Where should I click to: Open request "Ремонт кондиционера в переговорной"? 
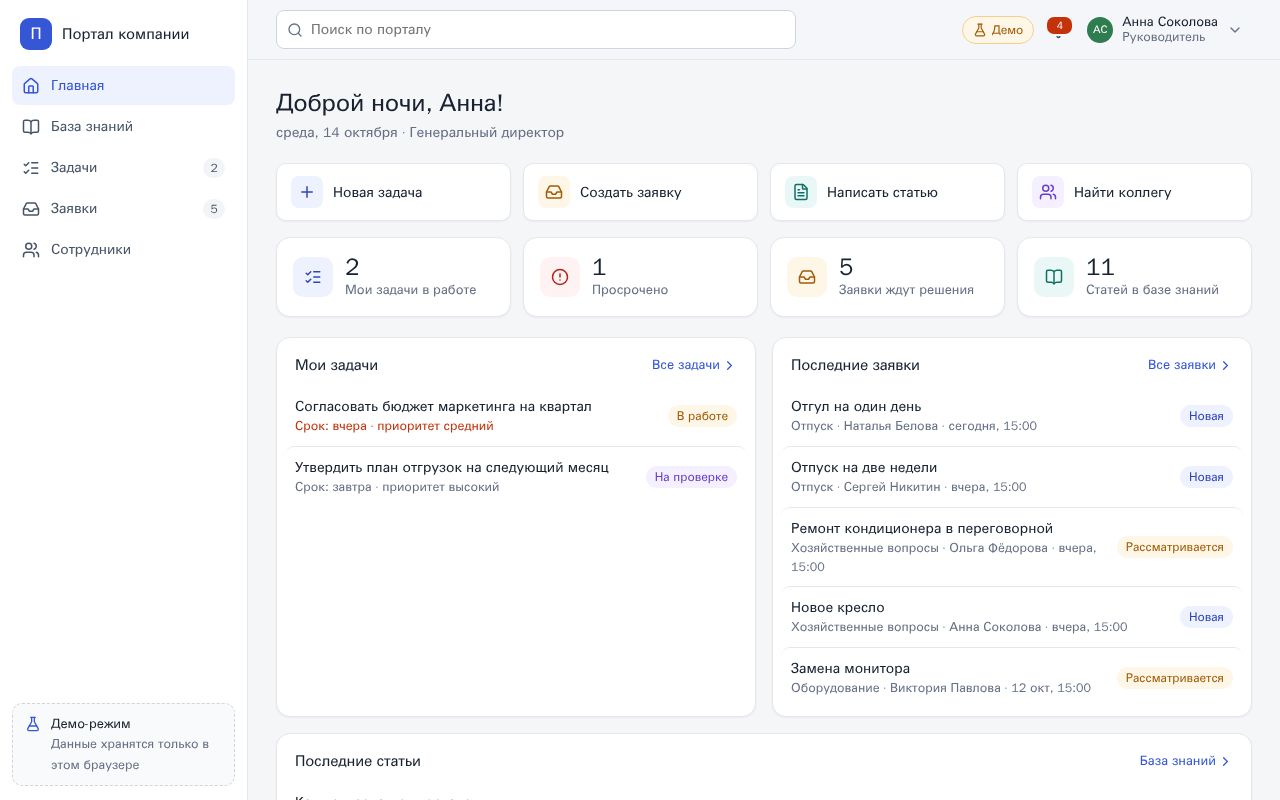(1012, 547)
